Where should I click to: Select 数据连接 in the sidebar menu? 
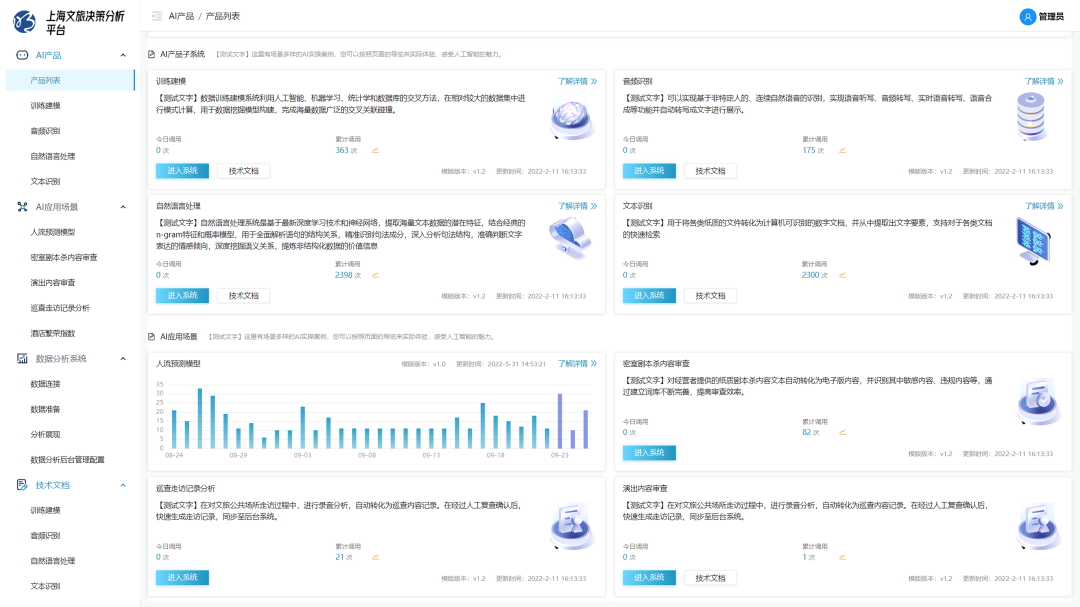(x=45, y=384)
